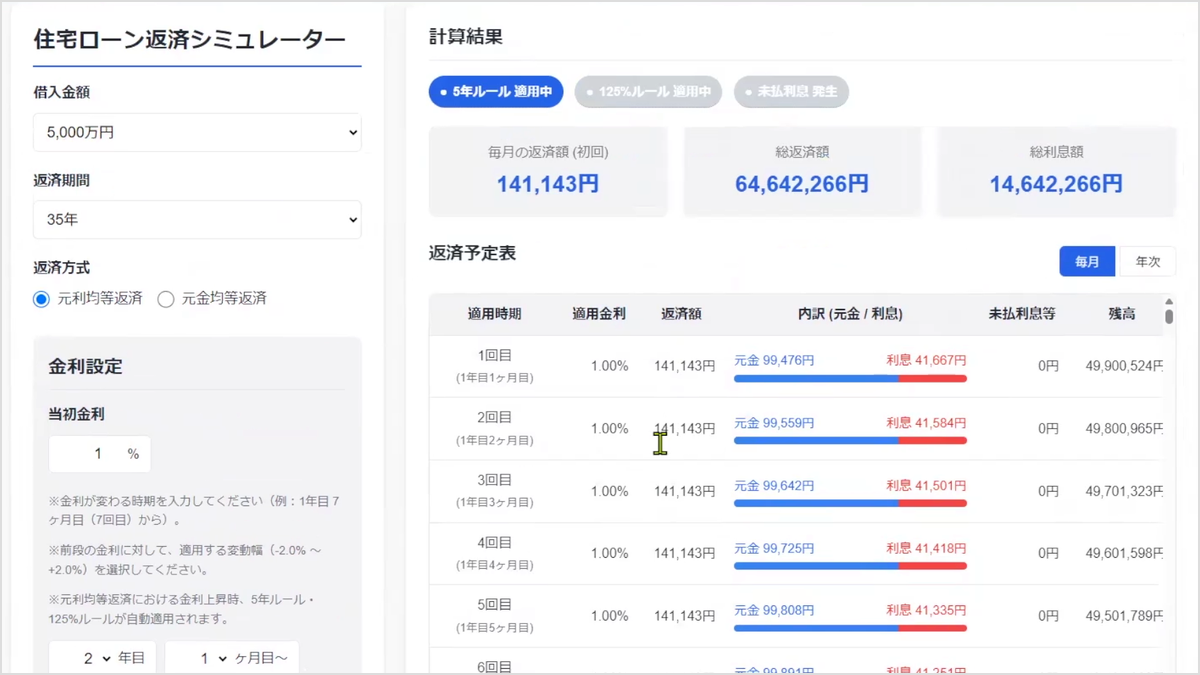
Task: Switch schedule view to 年次 tab
Action: point(1147,261)
